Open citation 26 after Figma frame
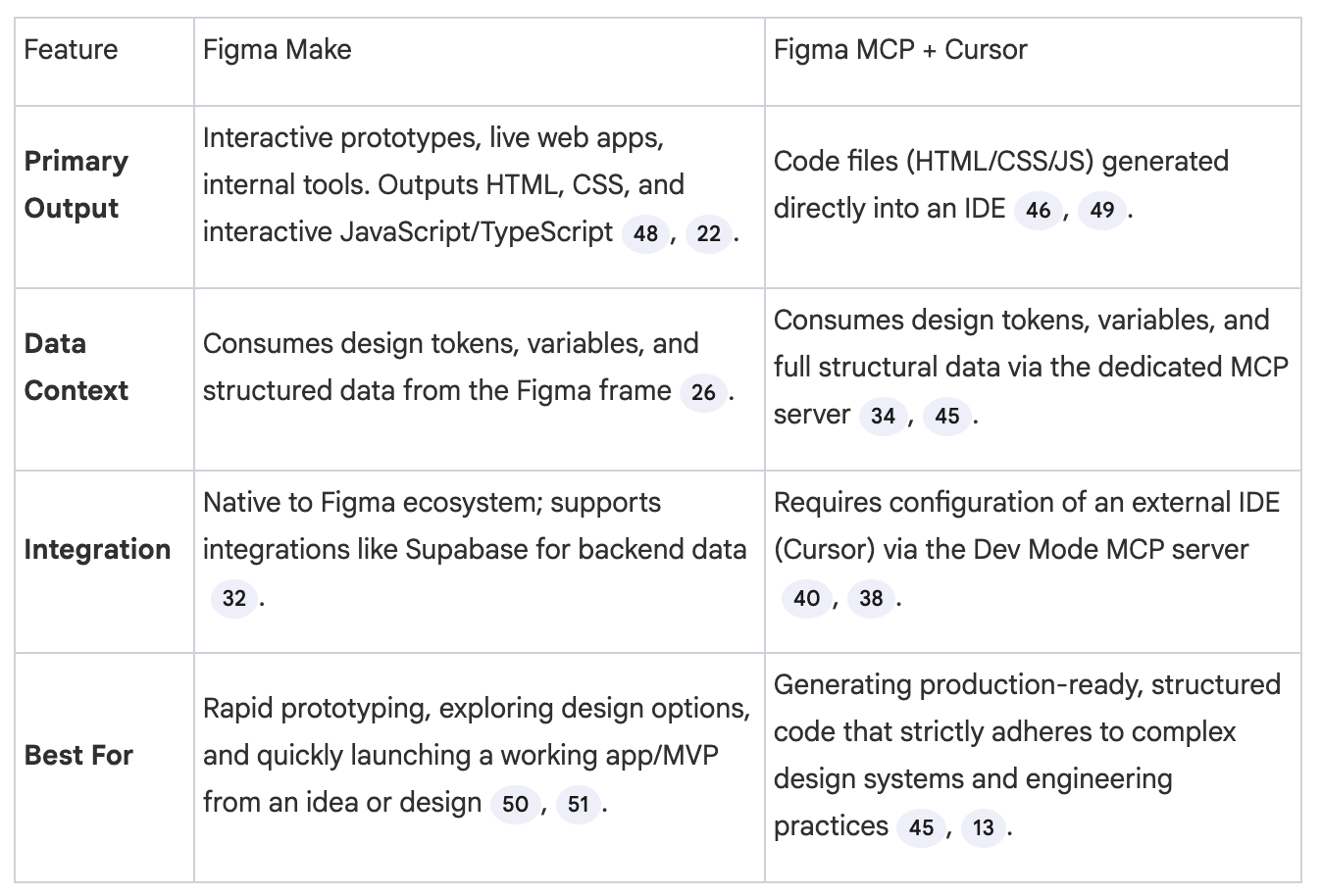Screen dimensions: 1322x896 click(x=703, y=392)
